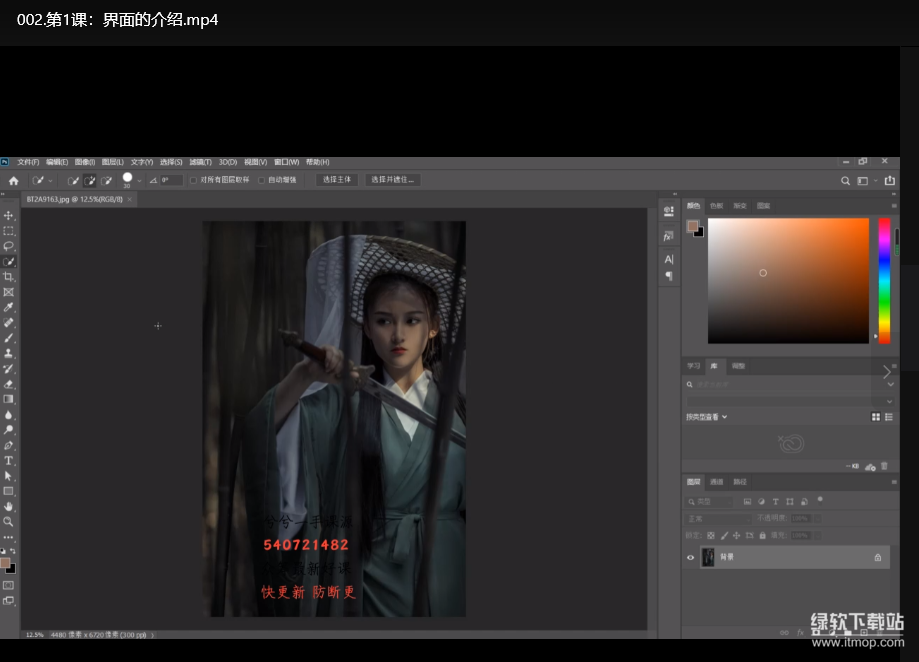Select the Crop tool
The image size is (919, 662).
(8, 277)
